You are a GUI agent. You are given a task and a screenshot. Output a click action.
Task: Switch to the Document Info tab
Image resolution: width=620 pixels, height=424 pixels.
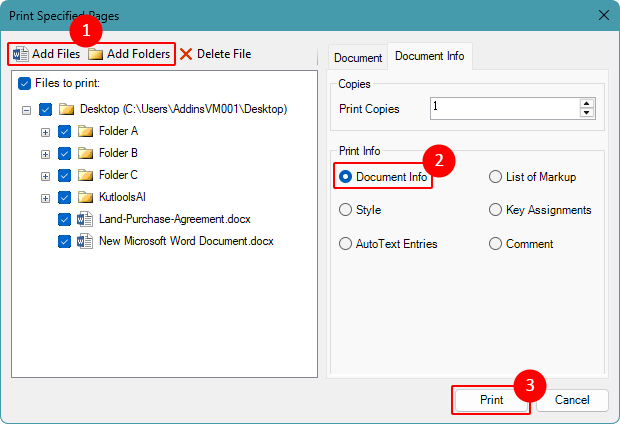tap(430, 56)
